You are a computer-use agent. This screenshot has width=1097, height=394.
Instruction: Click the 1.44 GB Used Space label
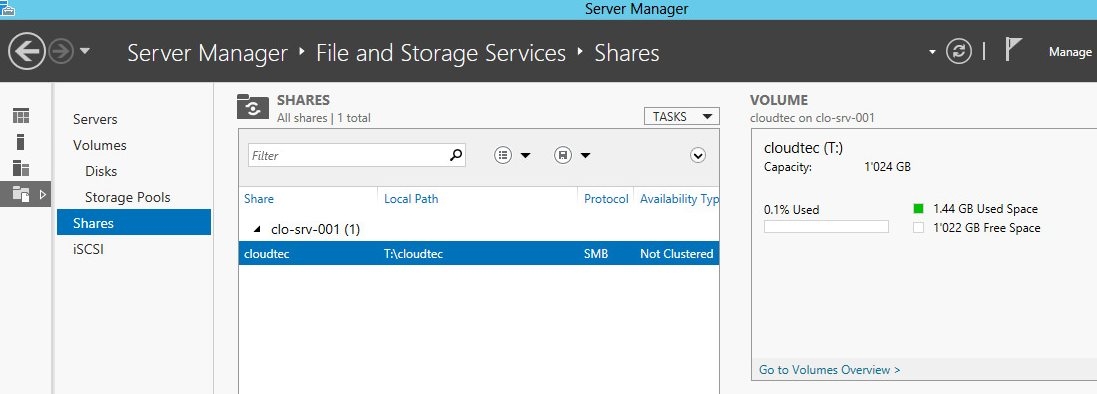[985, 209]
